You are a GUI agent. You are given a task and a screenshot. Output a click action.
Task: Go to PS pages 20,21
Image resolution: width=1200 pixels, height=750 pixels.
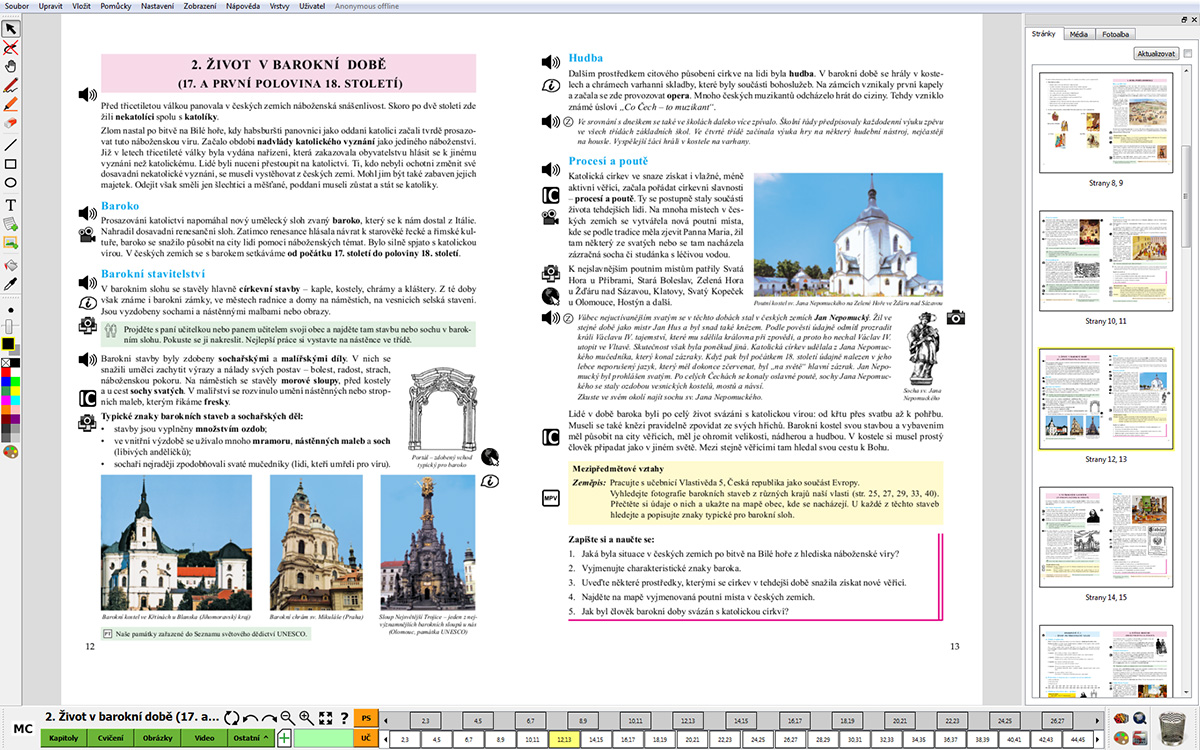pyautogui.click(x=902, y=719)
